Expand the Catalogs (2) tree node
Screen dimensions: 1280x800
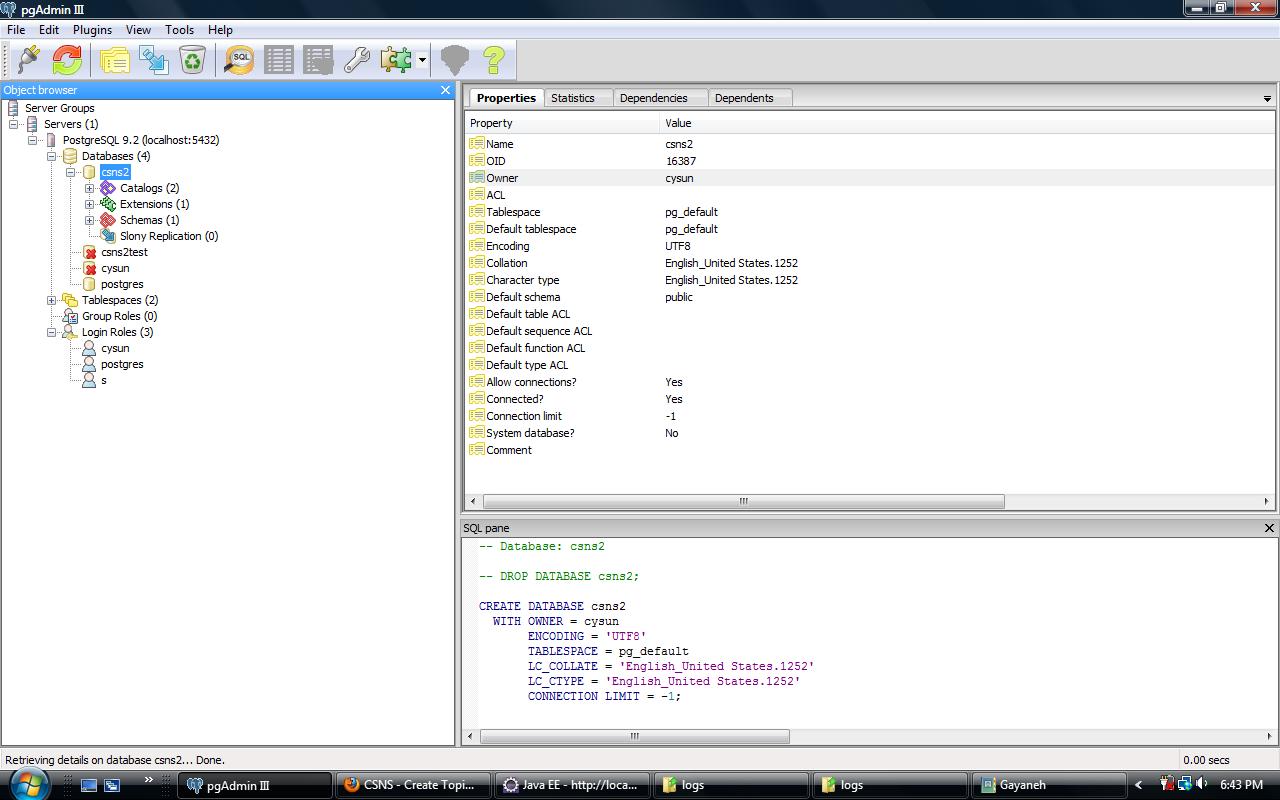90,188
